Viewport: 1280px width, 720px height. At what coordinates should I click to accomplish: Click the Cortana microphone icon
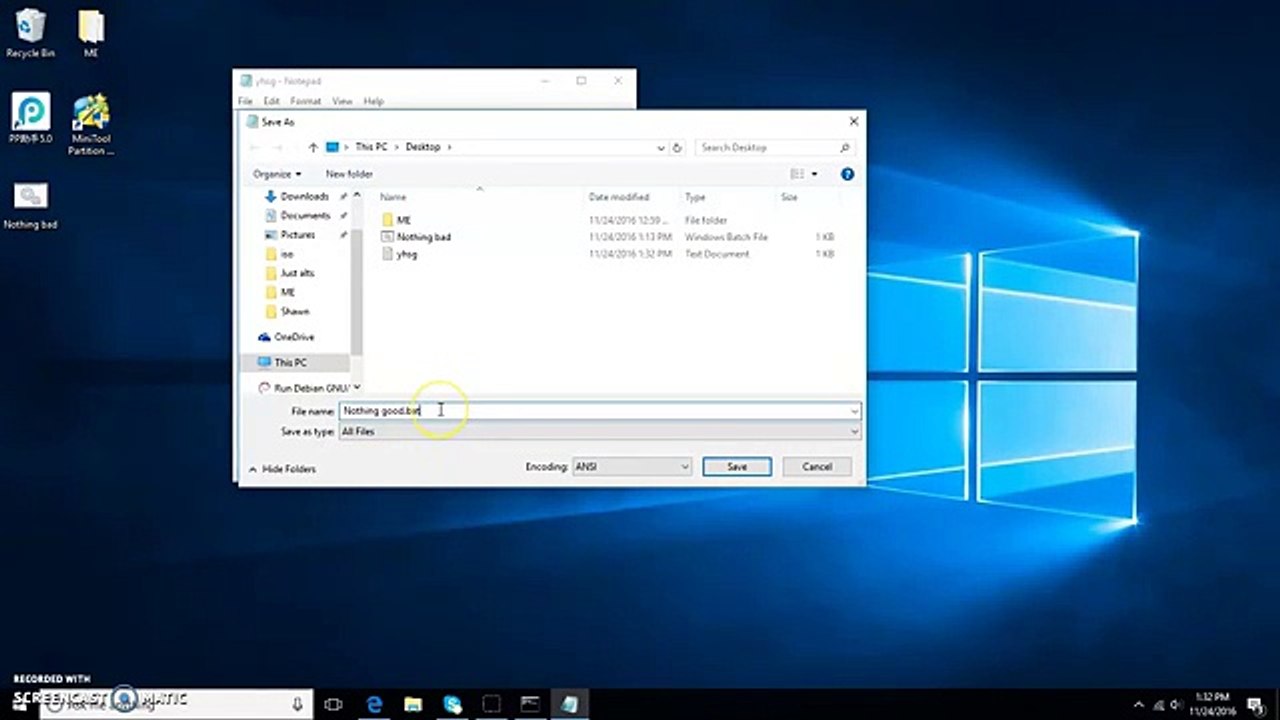coord(297,704)
